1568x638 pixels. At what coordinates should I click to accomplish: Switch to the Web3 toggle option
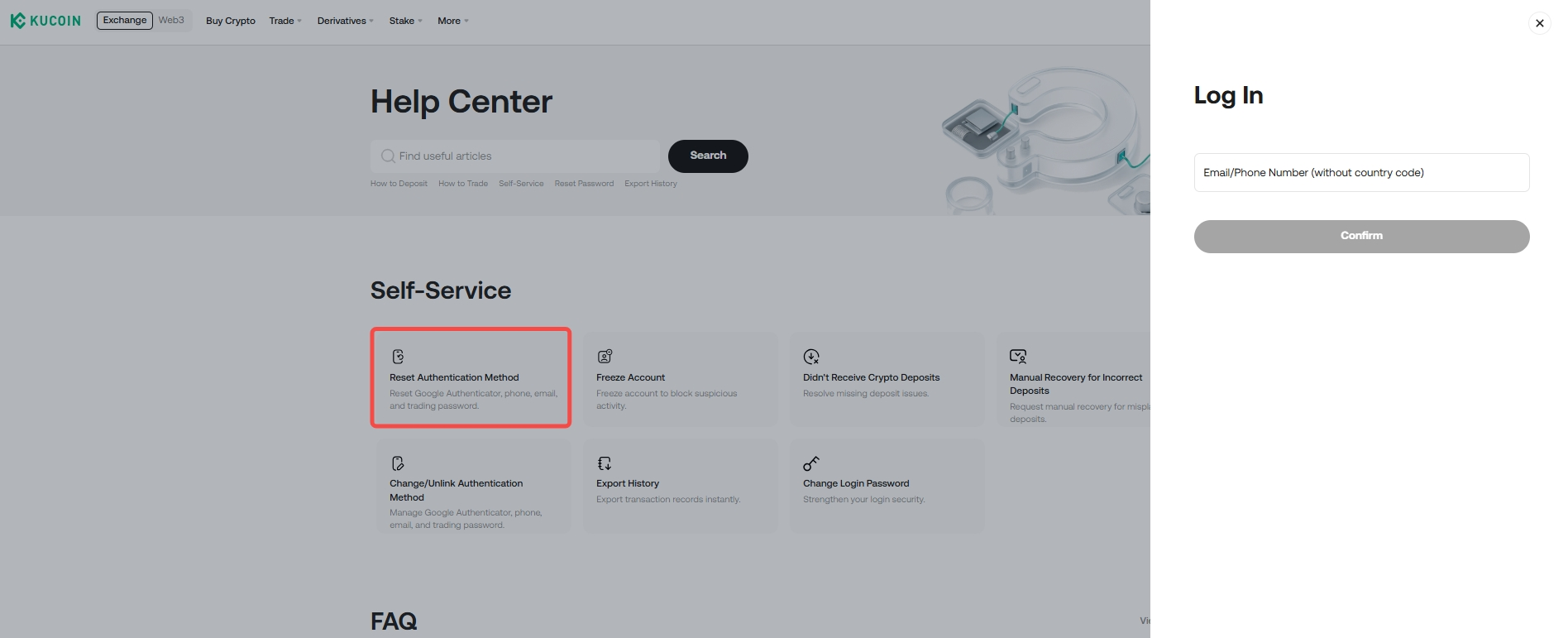point(171,21)
